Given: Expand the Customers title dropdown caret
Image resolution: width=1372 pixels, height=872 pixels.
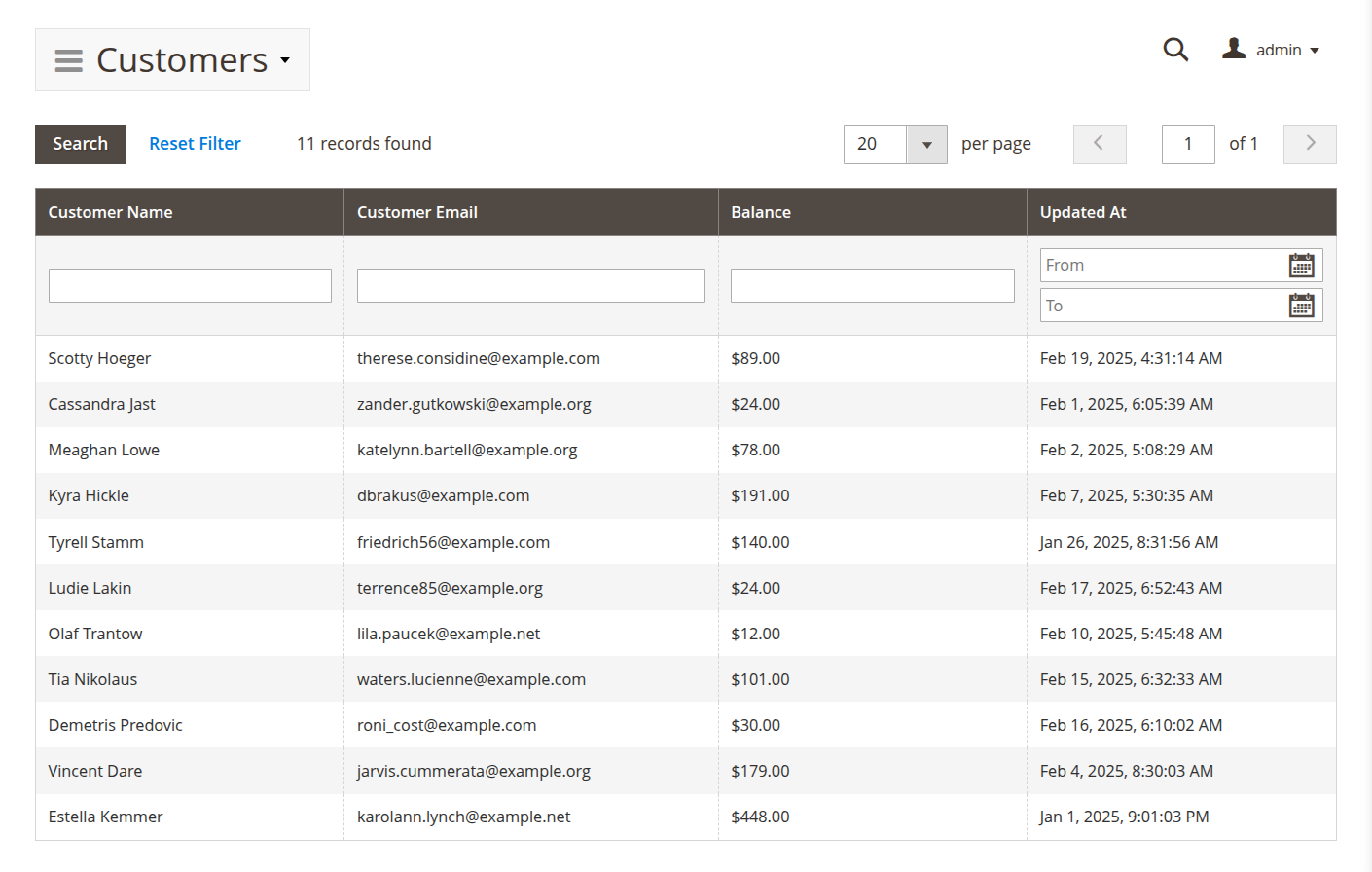Looking at the screenshot, I should point(285,60).
